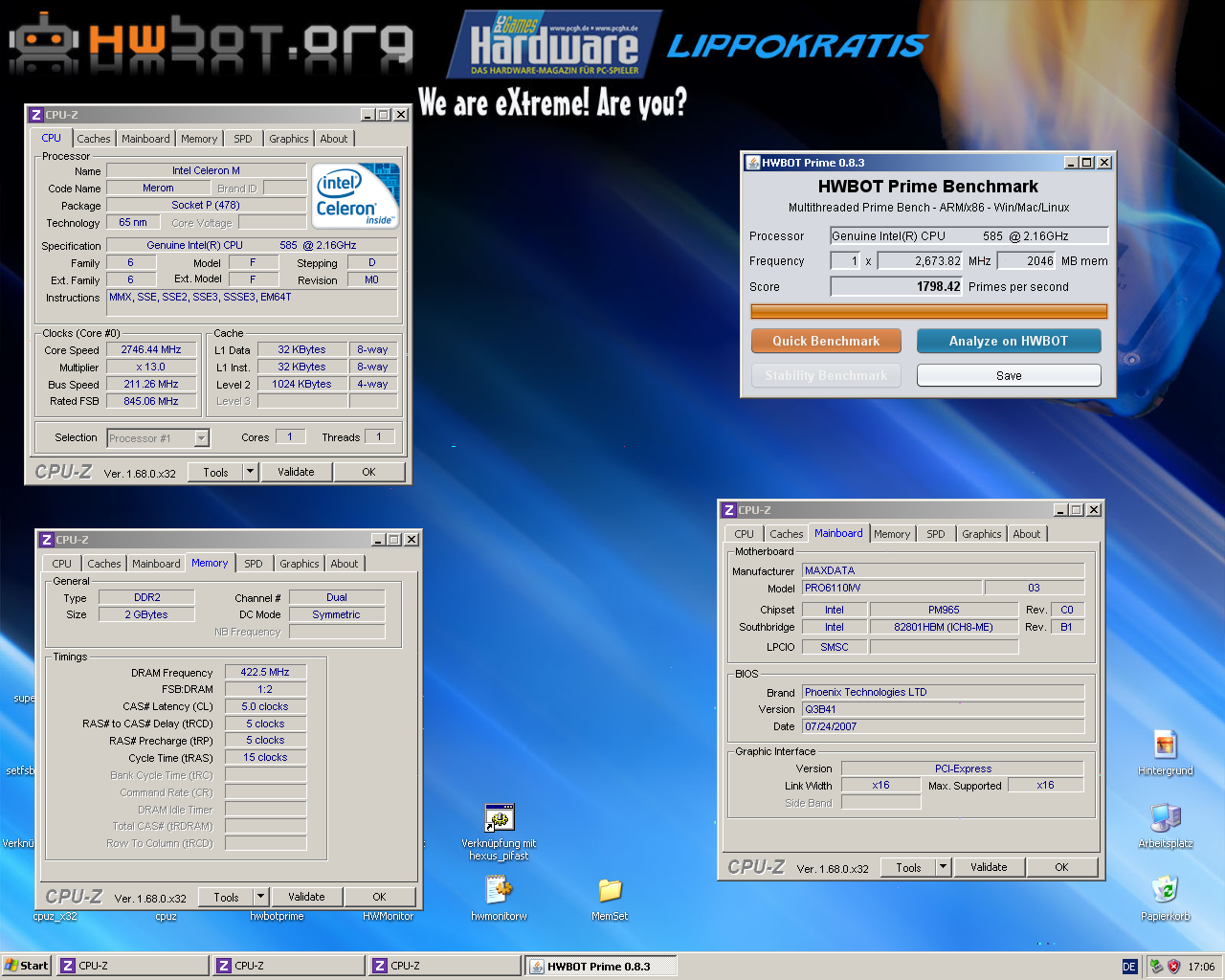Click Validate in top-left CPU-Z window

[x=296, y=472]
